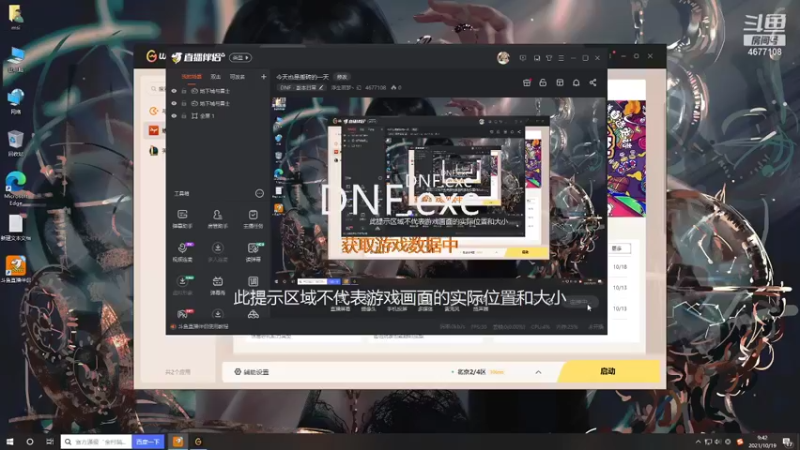Hide the top 地下城与勇士 source
This screenshot has width=800, height=450.
[174, 91]
